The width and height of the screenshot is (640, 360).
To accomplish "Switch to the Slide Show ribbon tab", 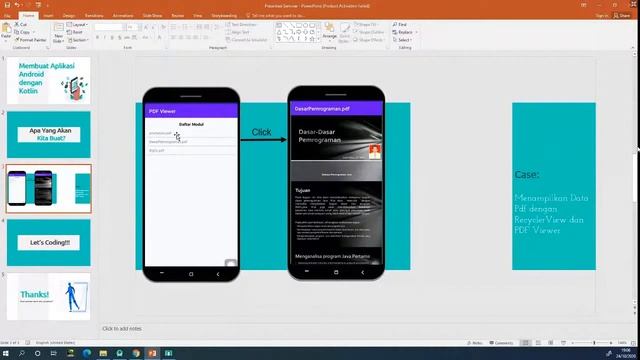I will [152, 16].
